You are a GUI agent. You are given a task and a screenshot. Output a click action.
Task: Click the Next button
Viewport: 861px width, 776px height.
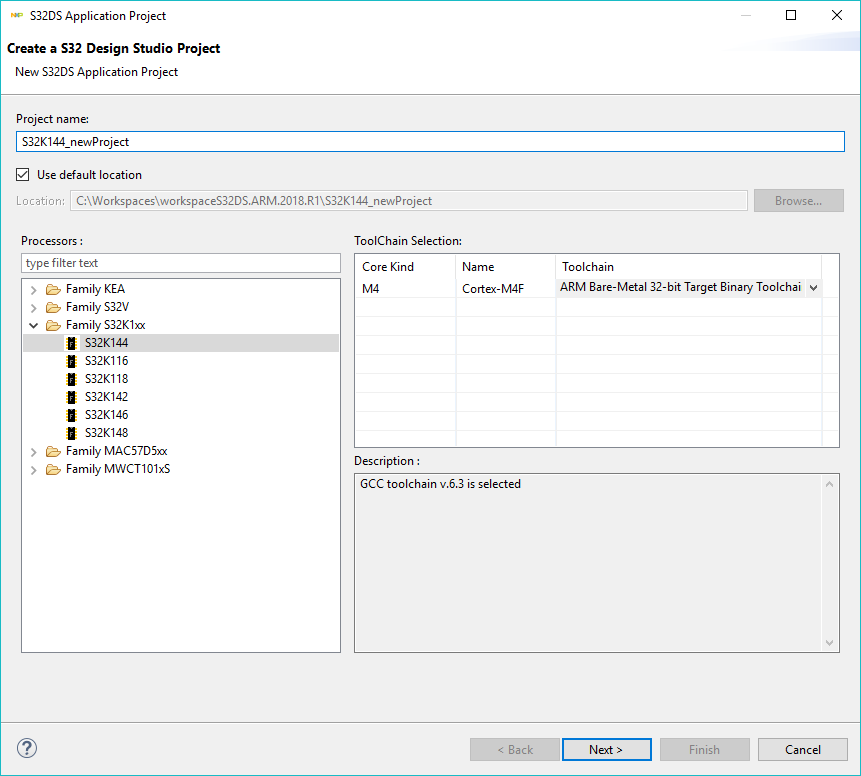tap(606, 750)
